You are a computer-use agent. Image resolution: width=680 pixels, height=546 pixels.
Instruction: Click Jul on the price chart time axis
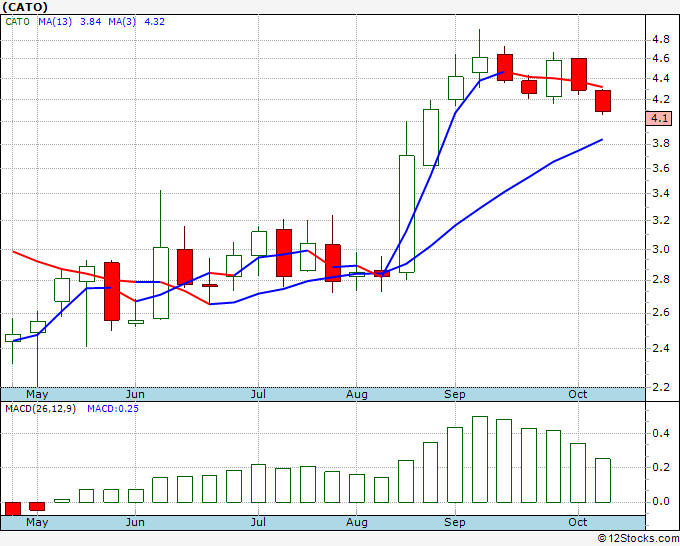tap(258, 394)
